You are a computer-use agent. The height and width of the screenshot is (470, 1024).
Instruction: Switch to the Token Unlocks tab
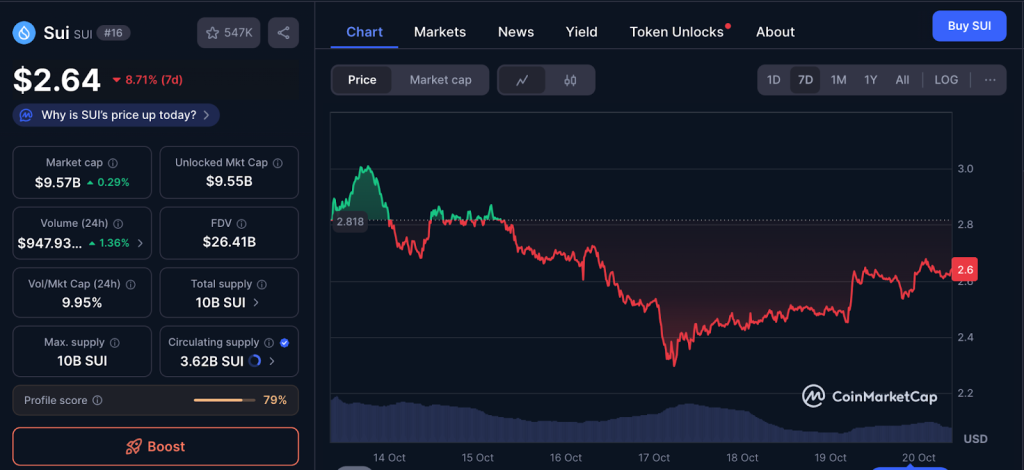677,32
